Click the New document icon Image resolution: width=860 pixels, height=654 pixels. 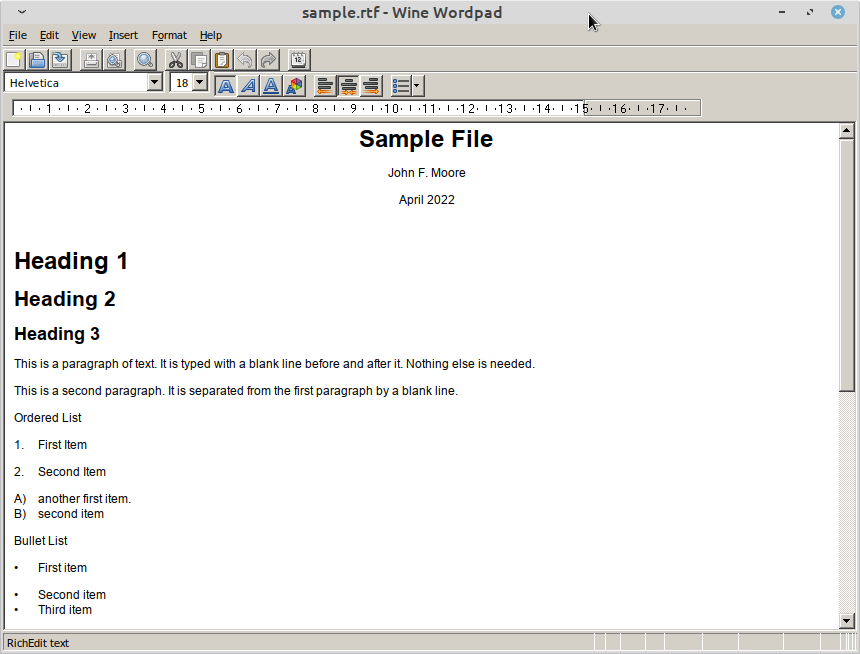(x=14, y=60)
